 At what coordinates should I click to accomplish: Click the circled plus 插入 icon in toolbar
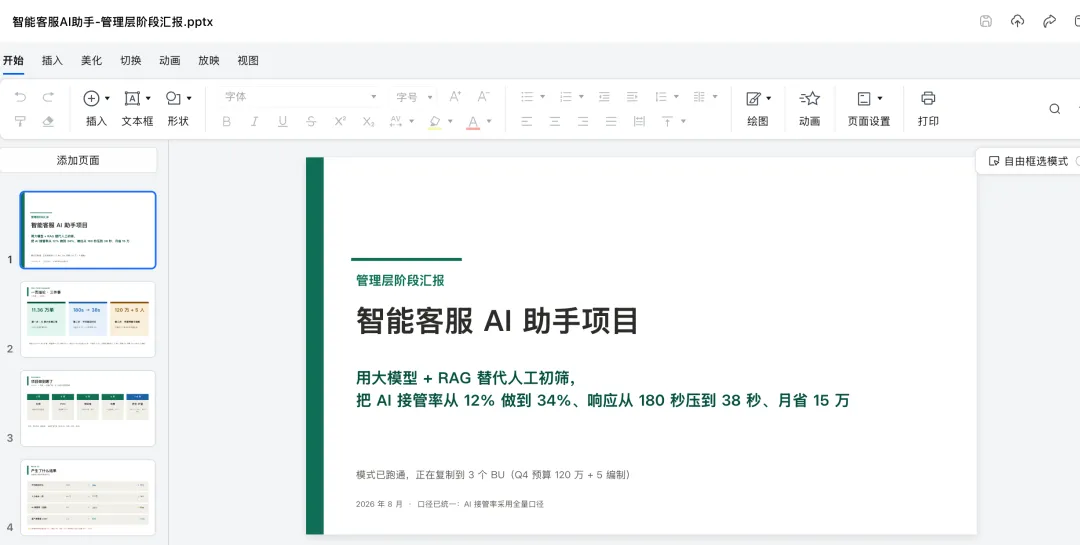click(91, 99)
